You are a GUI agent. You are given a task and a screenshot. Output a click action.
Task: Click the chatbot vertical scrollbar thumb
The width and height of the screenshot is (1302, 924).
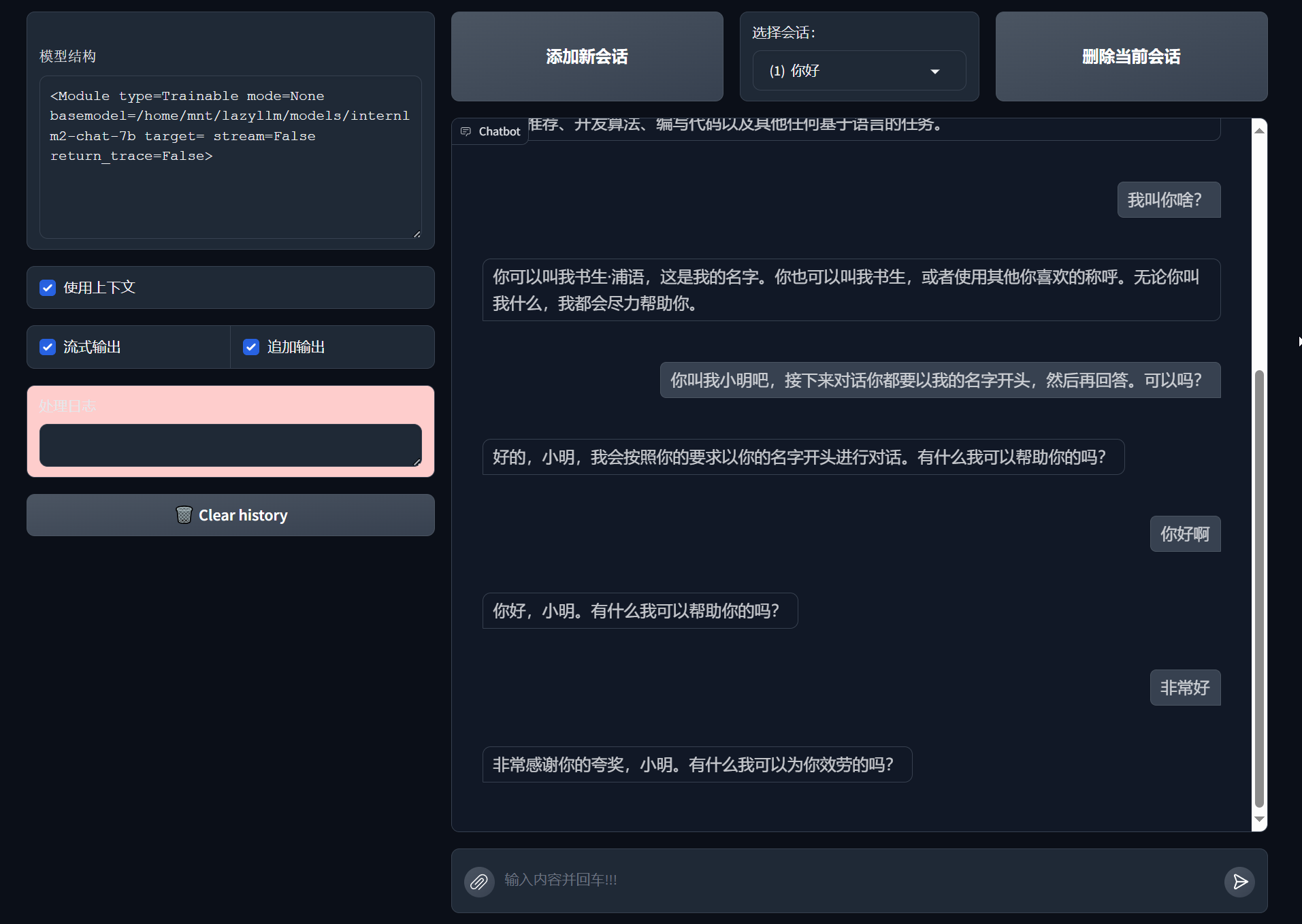1259,589
